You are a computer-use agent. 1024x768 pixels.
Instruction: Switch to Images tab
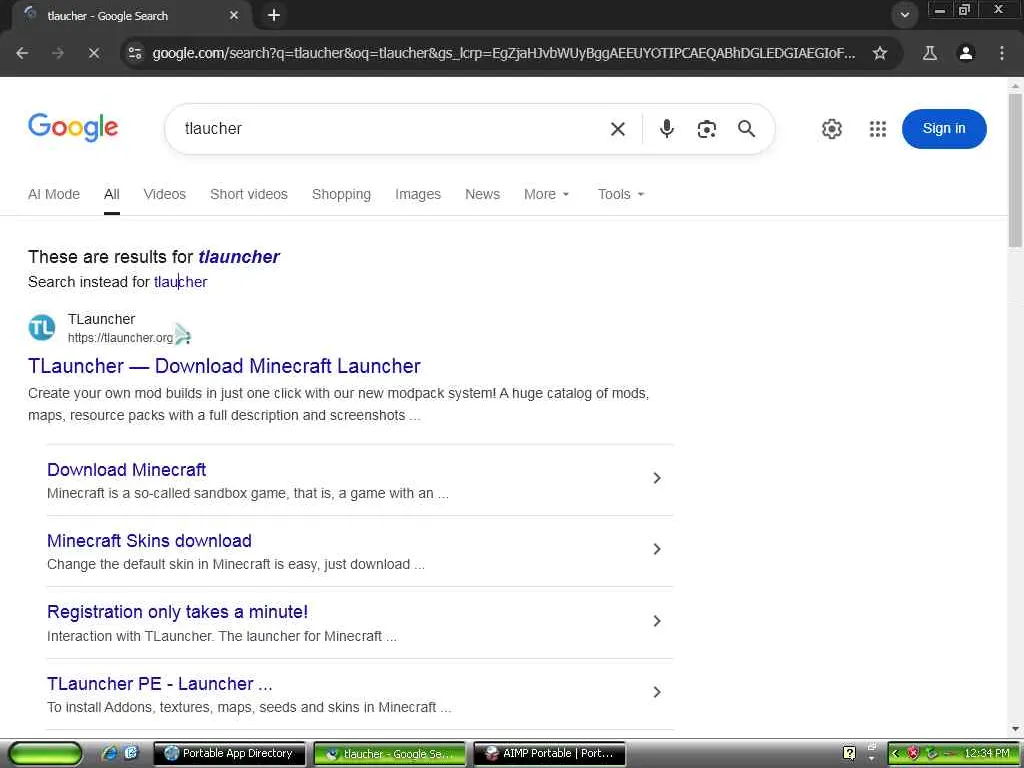tap(418, 194)
